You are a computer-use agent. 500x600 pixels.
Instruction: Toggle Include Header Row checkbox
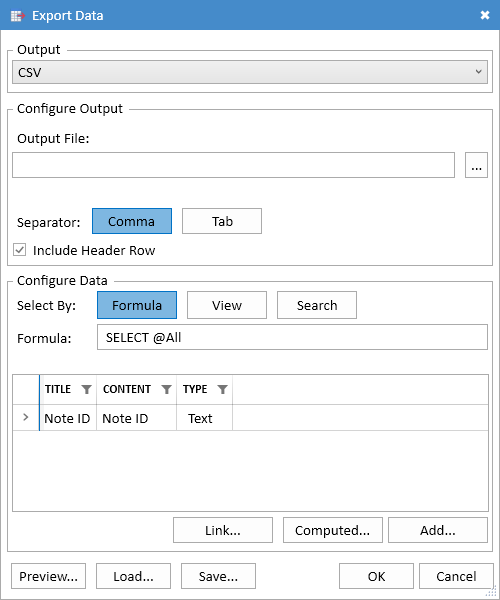(x=20, y=250)
